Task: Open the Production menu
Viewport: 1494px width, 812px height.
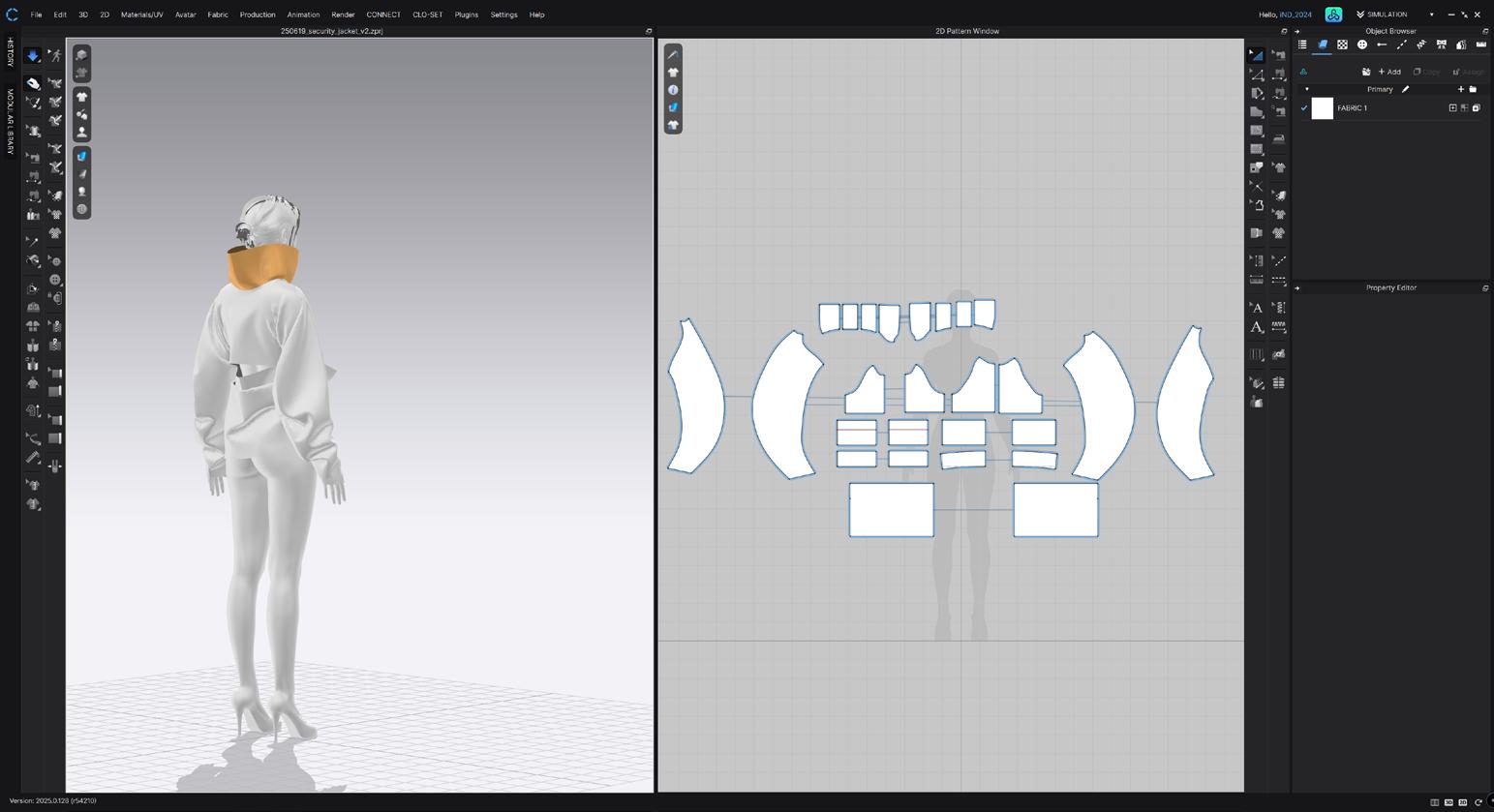Action: (258, 15)
